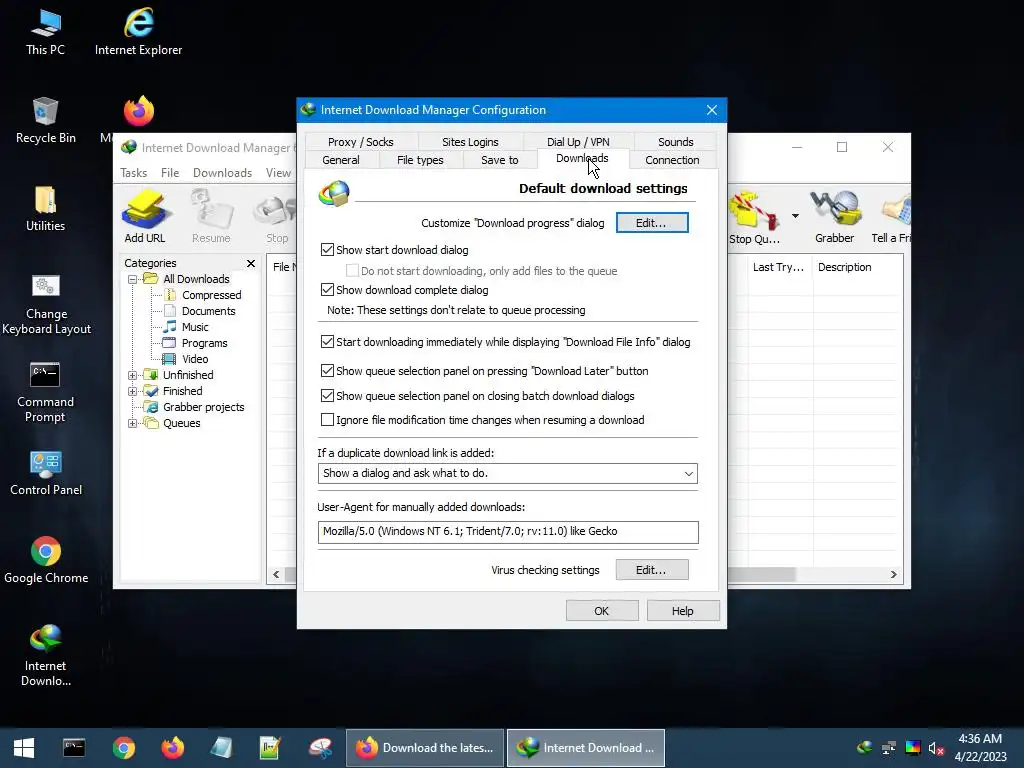This screenshot has width=1024, height=768.
Task: Expand the Unfinished category node
Action: click(x=133, y=375)
